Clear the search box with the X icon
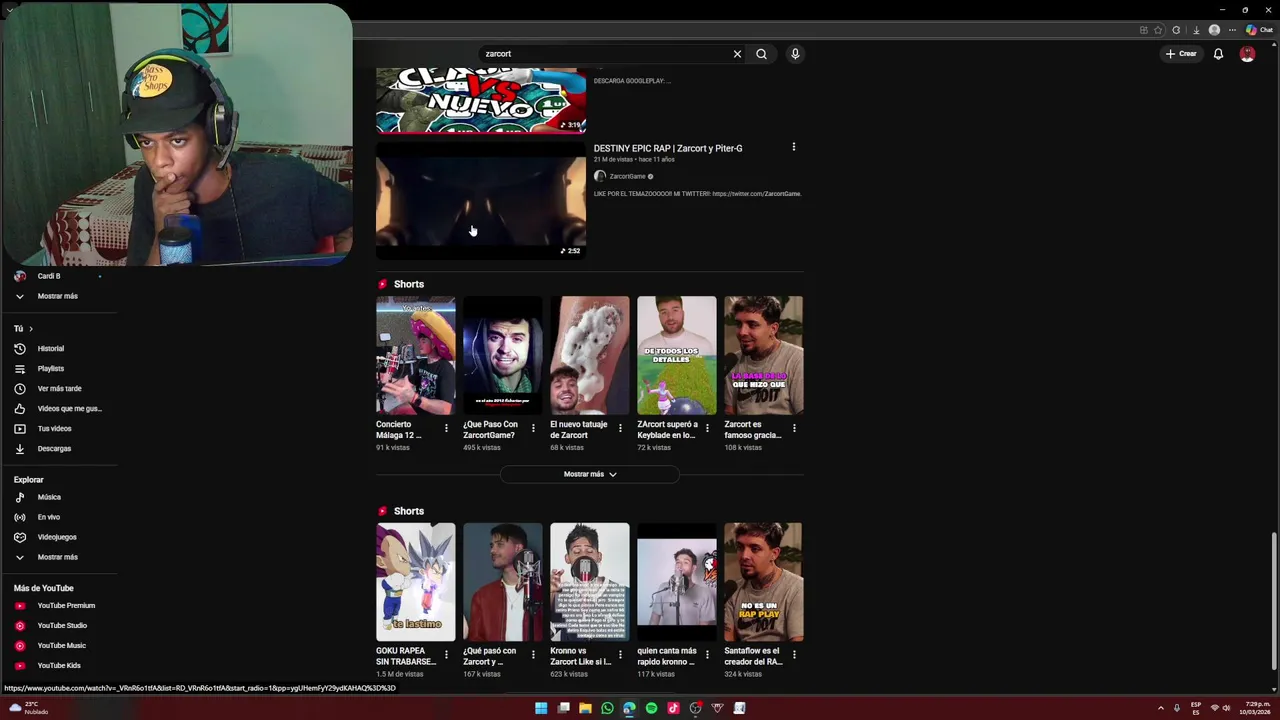This screenshot has width=1280, height=720. [737, 54]
